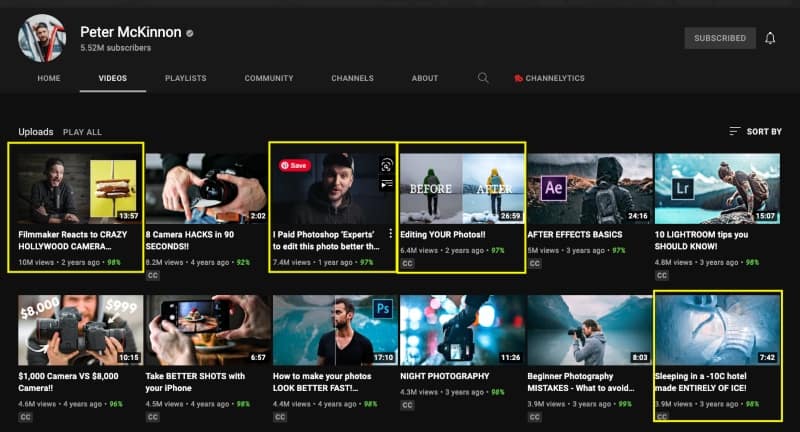The image size is (800, 432).
Task: Click title Take BETTER SHOTS with your iPhone
Action: (x=195, y=382)
